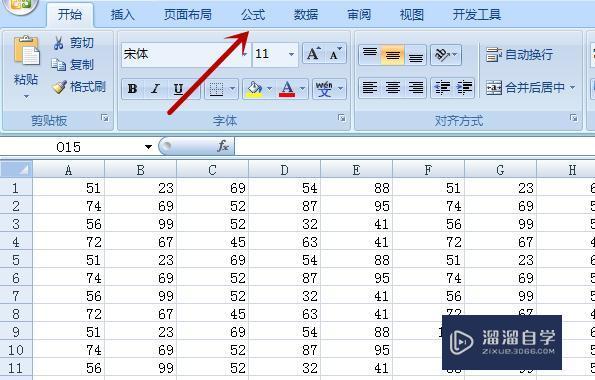This screenshot has height=380, width=595.
Task: Click the insert function fx icon
Action: 223,146
